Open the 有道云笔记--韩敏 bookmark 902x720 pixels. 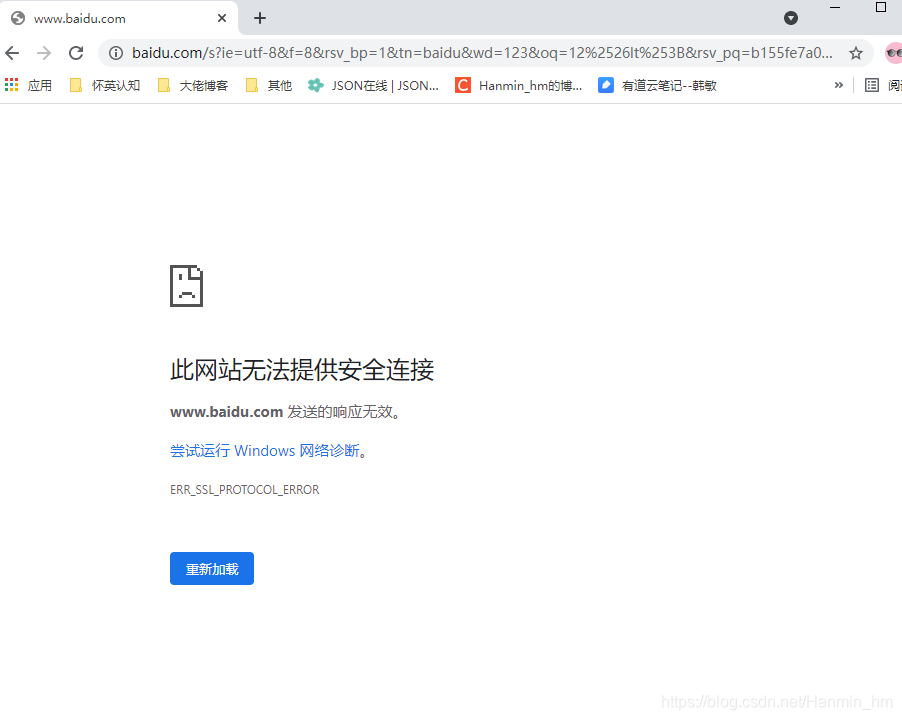point(660,85)
